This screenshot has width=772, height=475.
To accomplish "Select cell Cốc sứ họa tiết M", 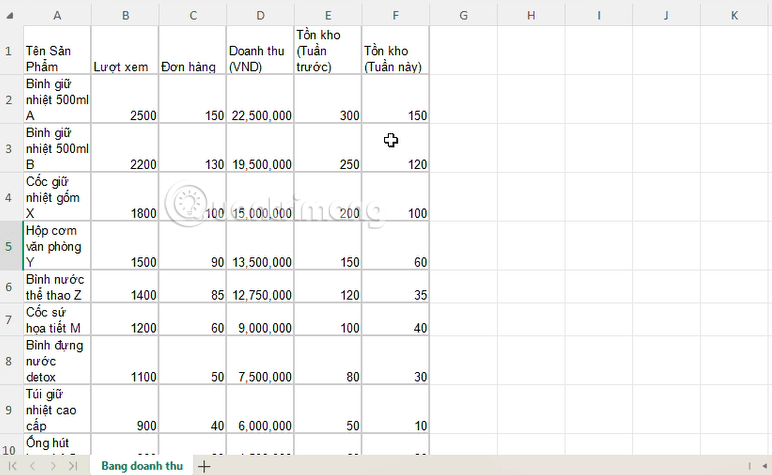I will click(x=57, y=319).
